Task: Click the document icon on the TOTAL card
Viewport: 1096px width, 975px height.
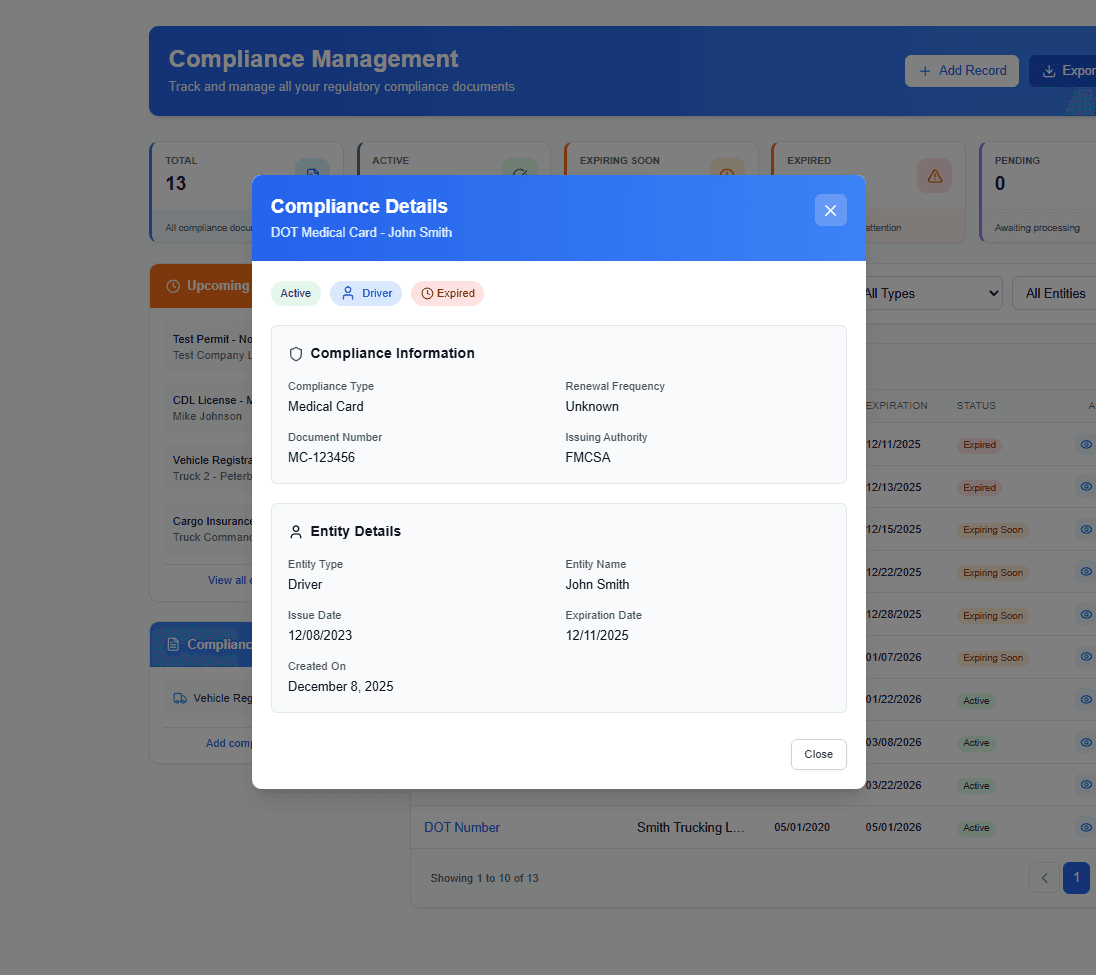Action: pyautogui.click(x=313, y=173)
